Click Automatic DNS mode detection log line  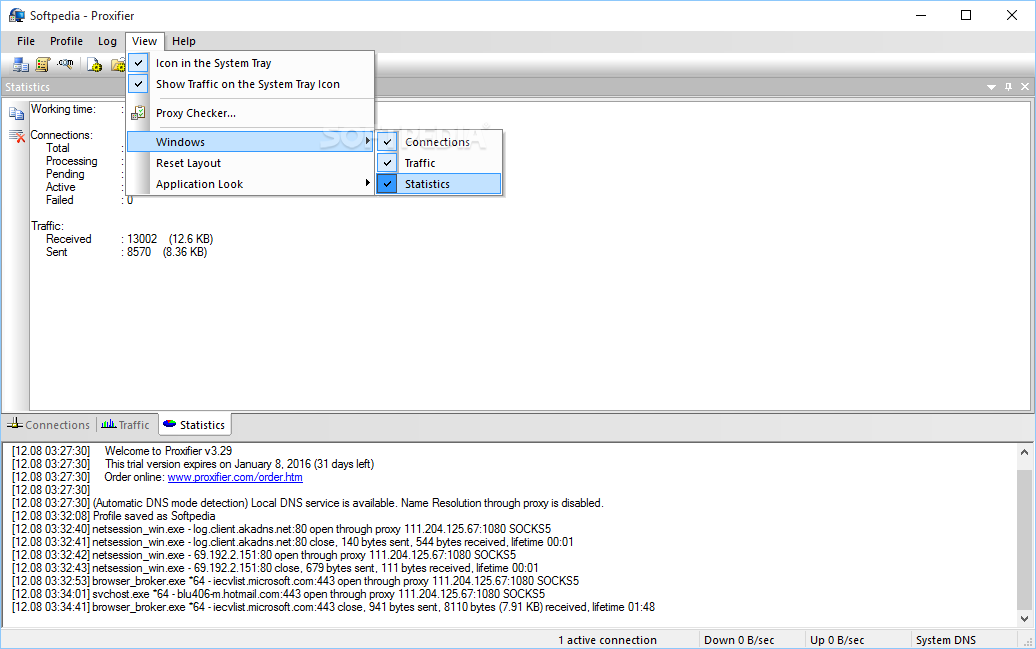pyautogui.click(x=308, y=503)
